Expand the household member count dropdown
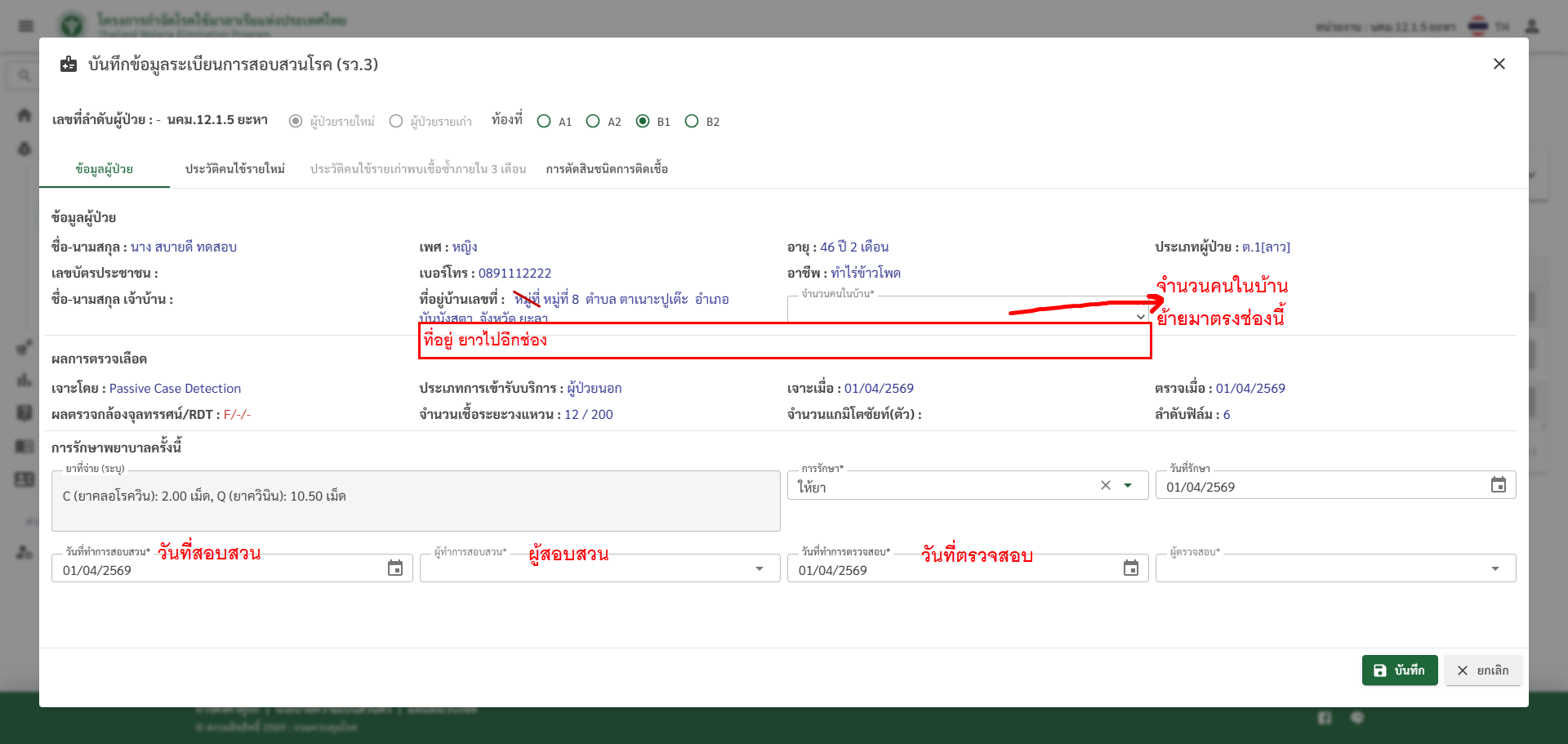Viewport: 1568px width, 744px height. 1140,317
